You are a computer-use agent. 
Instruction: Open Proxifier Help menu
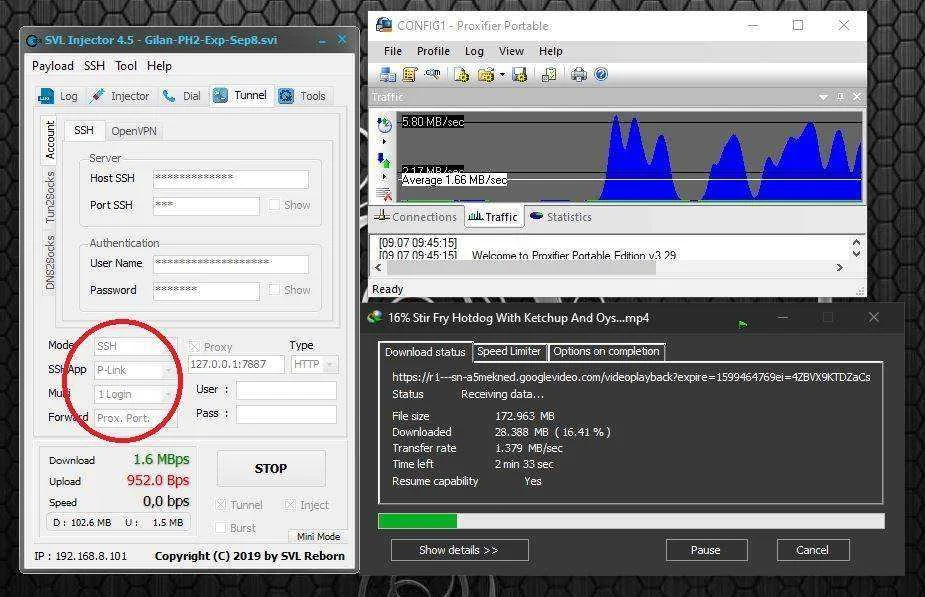point(550,51)
